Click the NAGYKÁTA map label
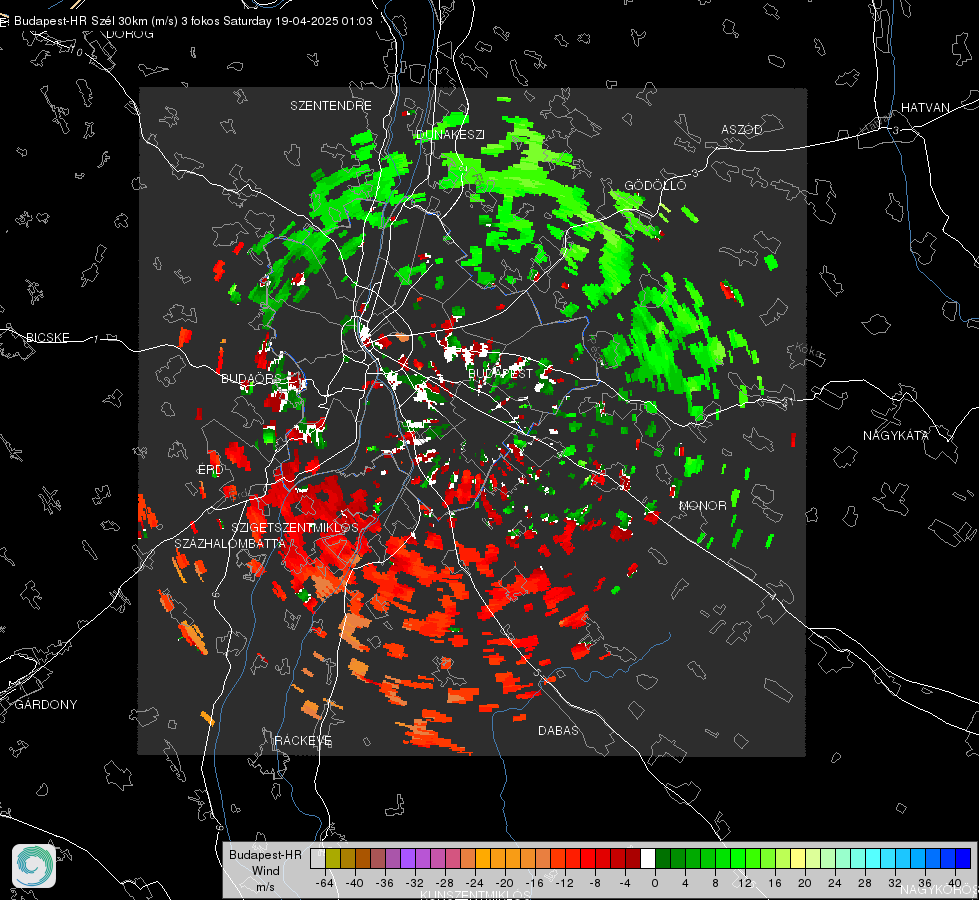 pyautogui.click(x=896, y=436)
